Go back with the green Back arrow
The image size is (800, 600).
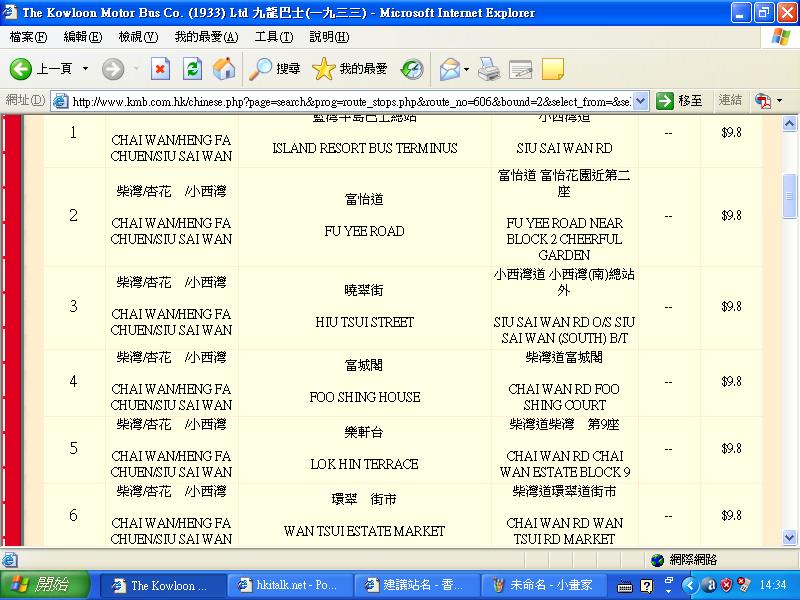(21, 69)
